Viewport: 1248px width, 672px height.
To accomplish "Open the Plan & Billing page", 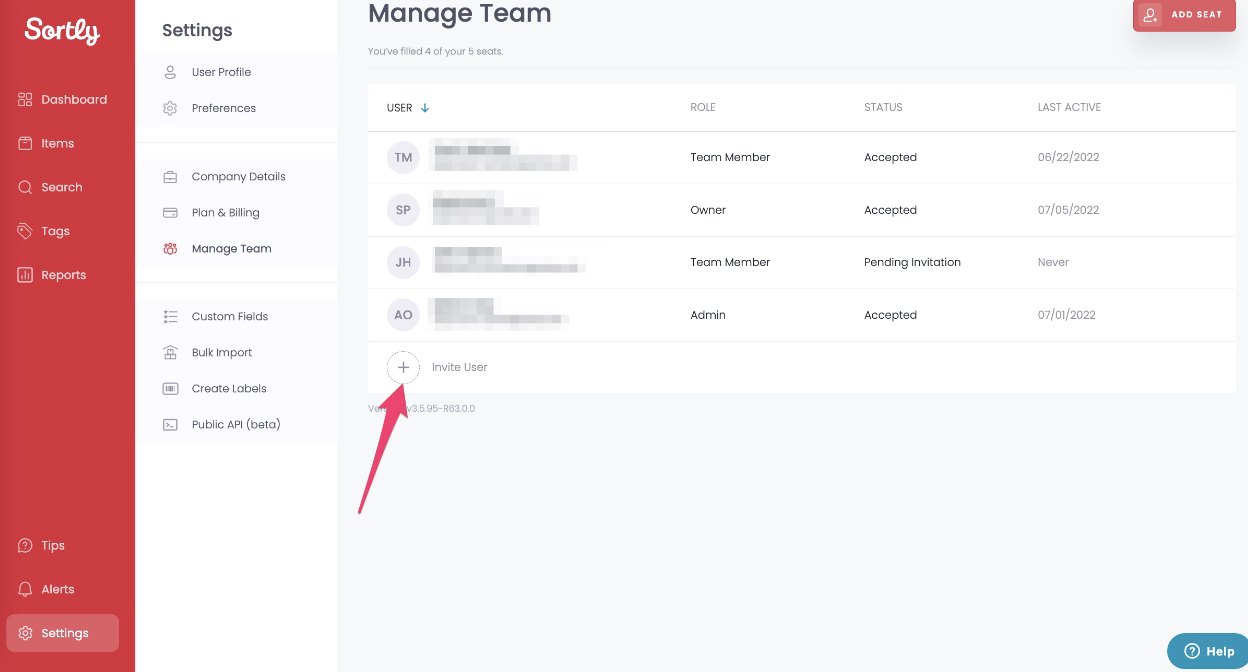I will 224,212.
